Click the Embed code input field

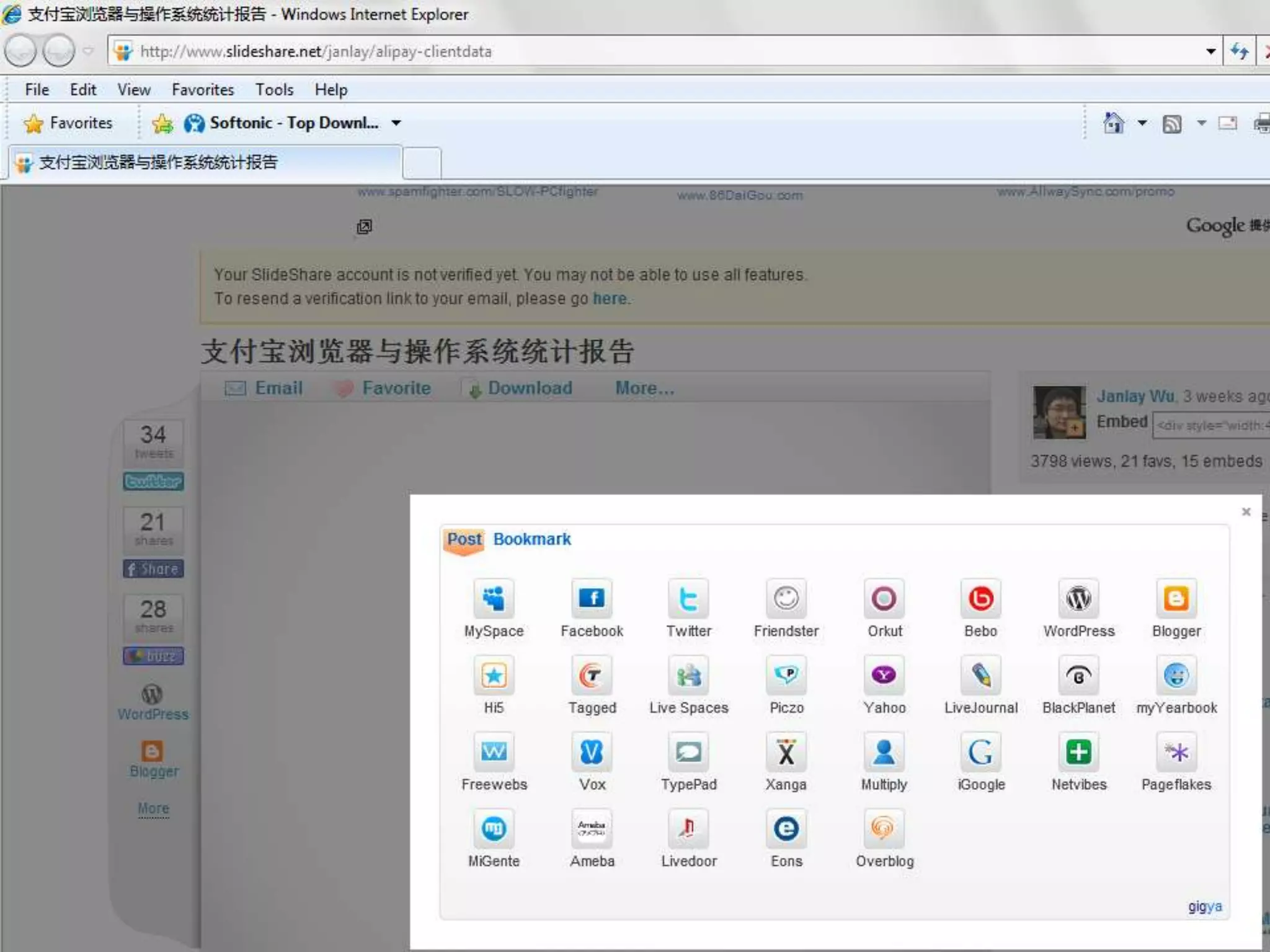(x=1210, y=426)
